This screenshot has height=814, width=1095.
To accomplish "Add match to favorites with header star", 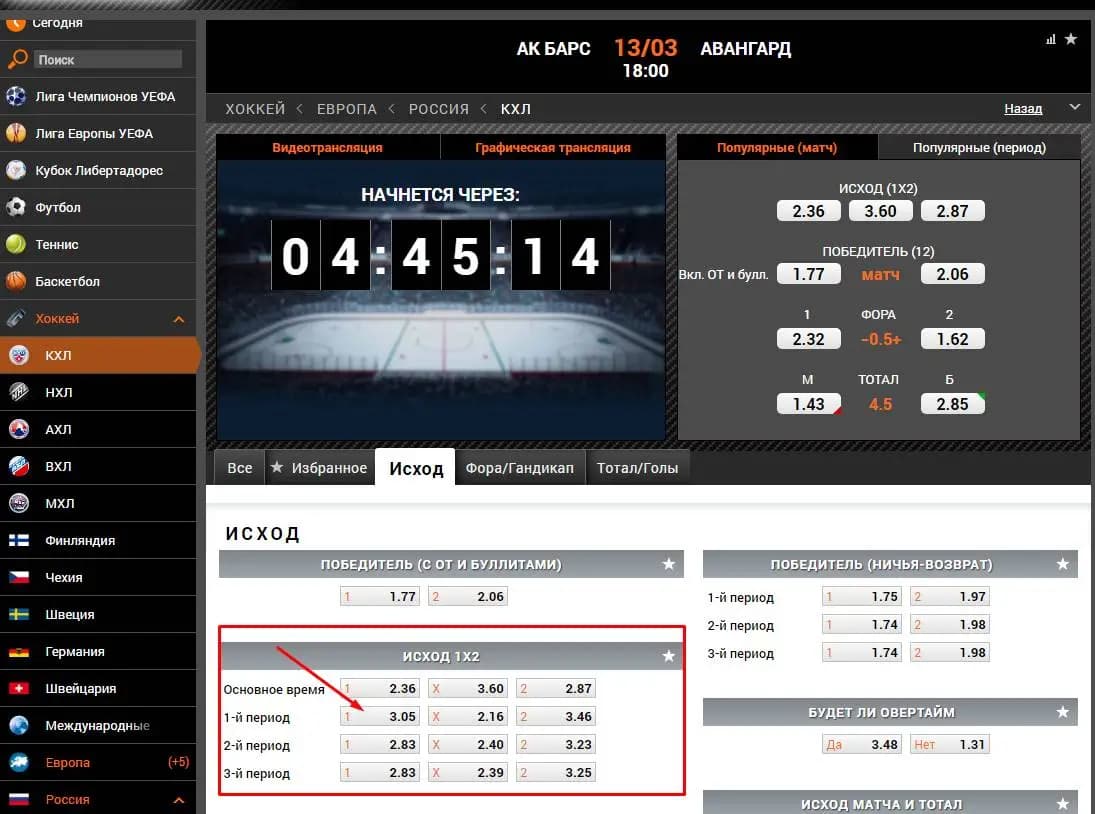I will tap(1071, 39).
